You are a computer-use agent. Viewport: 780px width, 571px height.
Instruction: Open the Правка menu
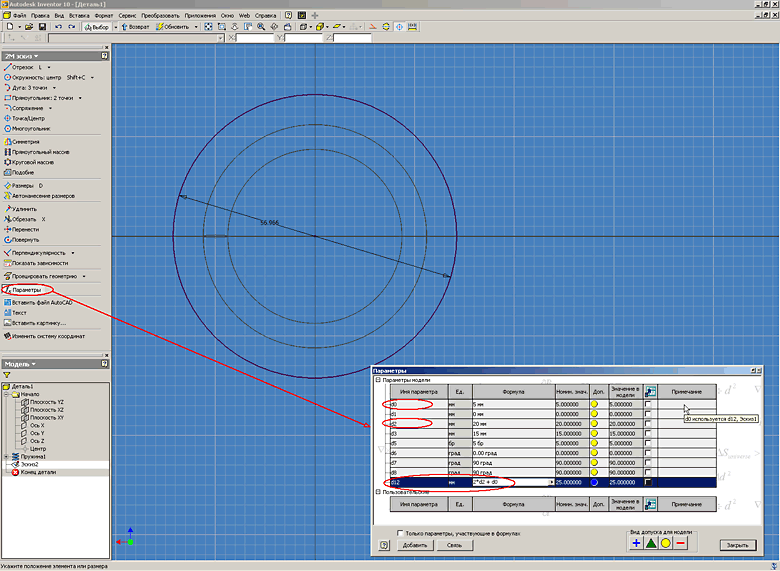[x=40, y=15]
